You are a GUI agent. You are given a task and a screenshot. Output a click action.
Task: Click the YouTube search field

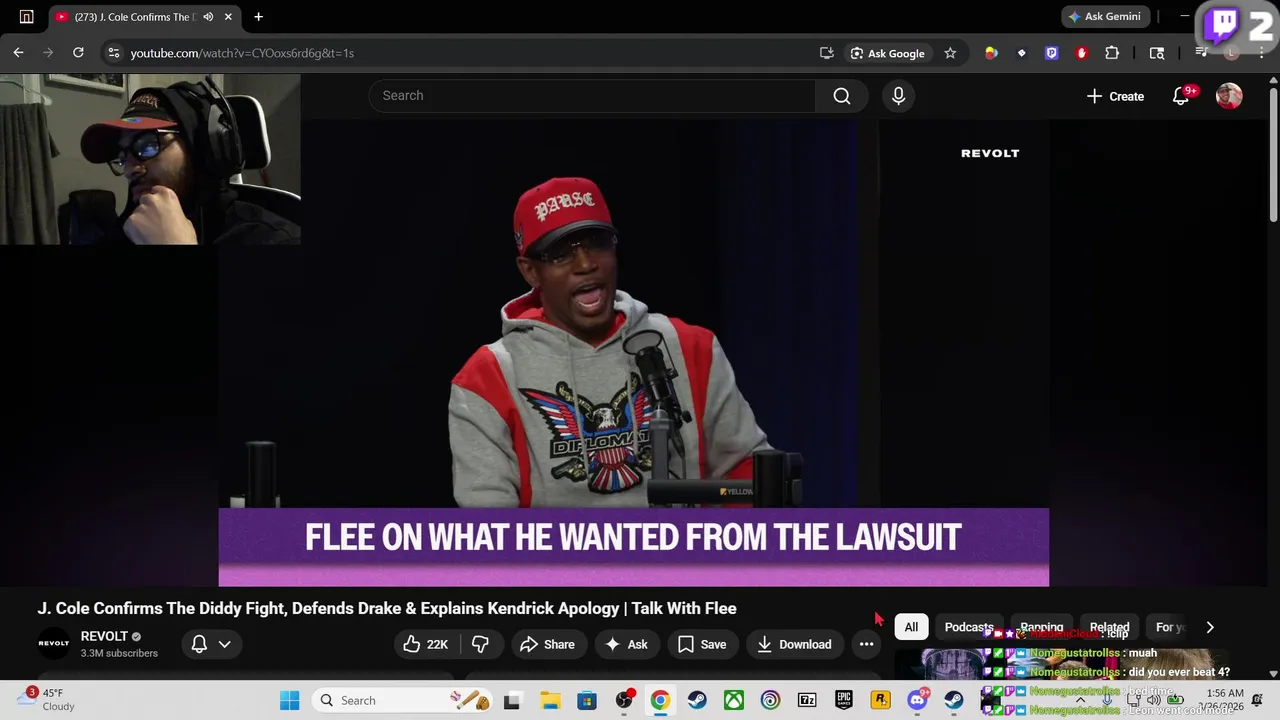[x=592, y=95]
